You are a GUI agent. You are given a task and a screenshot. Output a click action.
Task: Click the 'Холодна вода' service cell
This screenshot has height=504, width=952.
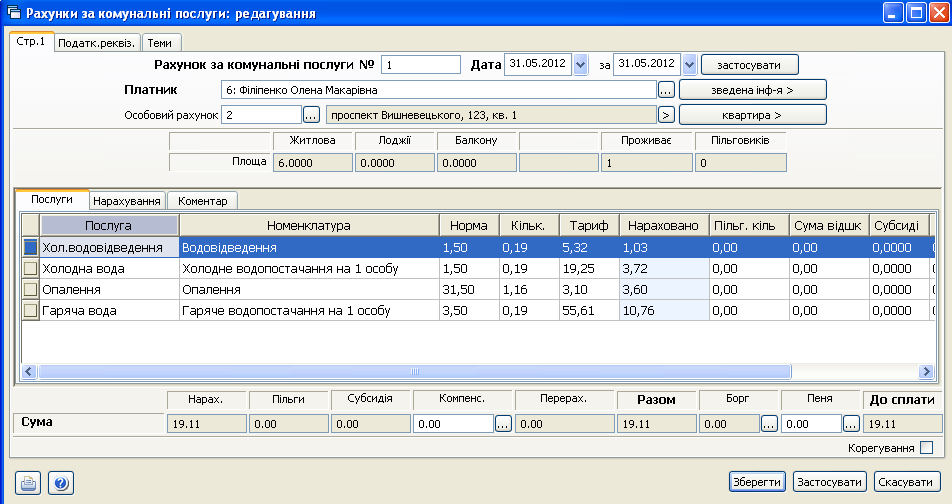(109, 268)
